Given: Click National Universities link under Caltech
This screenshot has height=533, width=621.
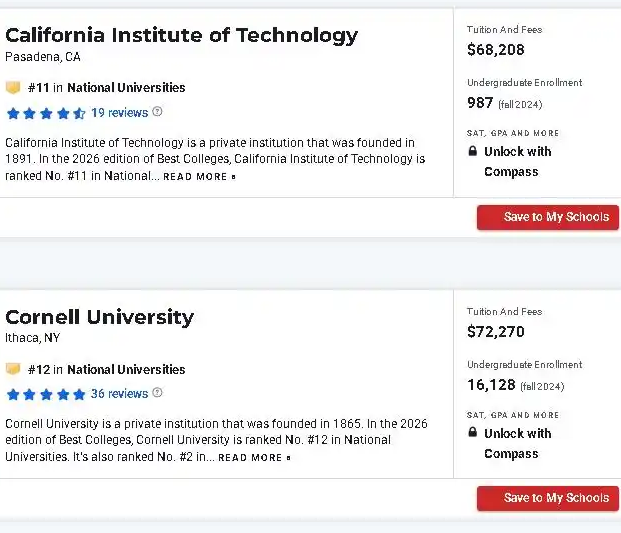Looking at the screenshot, I should click(x=126, y=88).
